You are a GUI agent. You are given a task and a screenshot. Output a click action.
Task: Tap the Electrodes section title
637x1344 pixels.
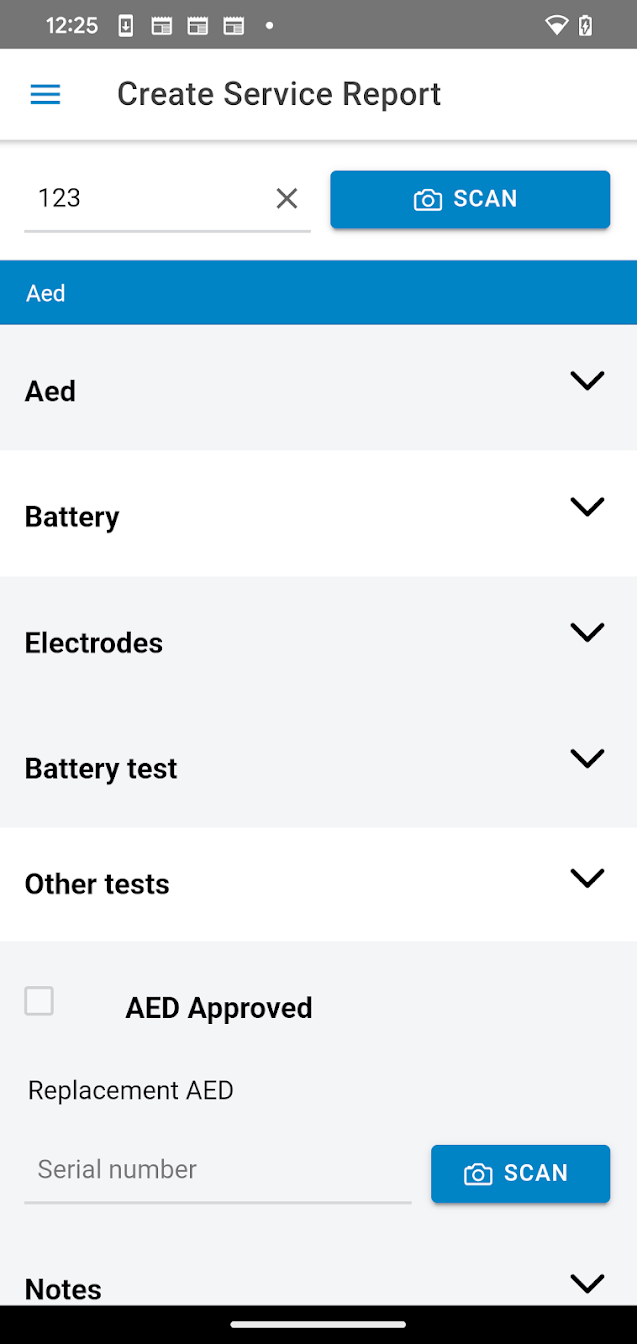coord(94,643)
